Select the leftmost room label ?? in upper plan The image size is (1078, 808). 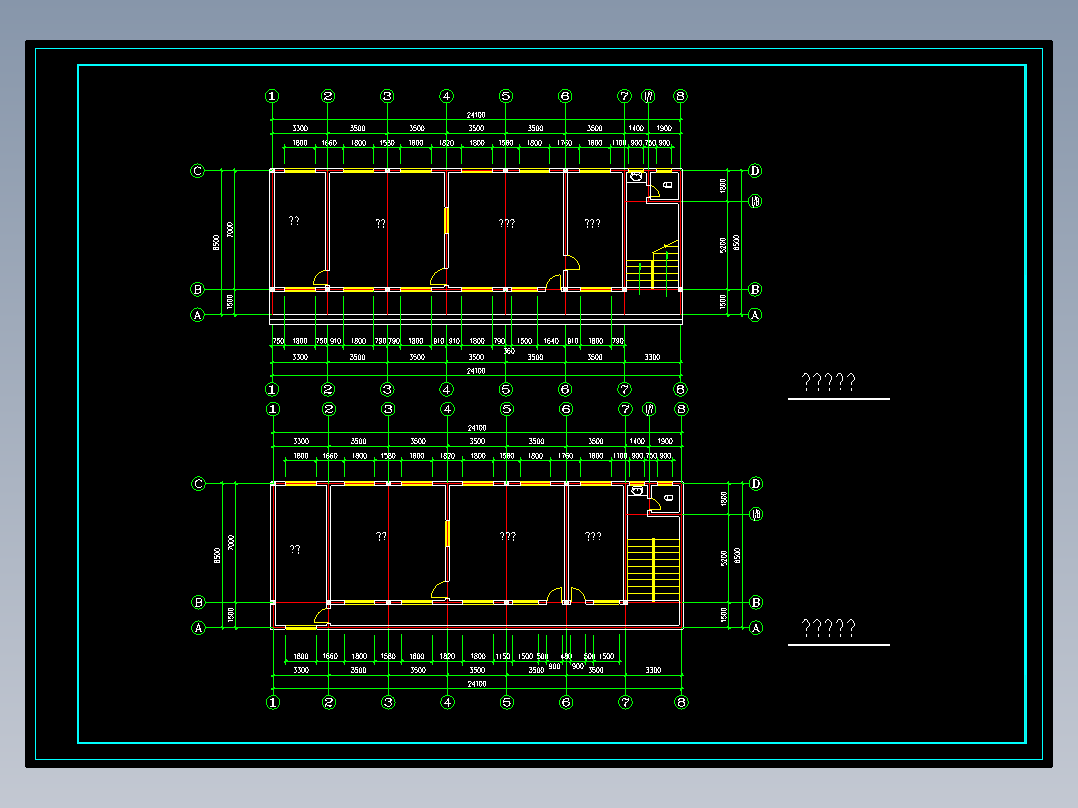[x=294, y=221]
